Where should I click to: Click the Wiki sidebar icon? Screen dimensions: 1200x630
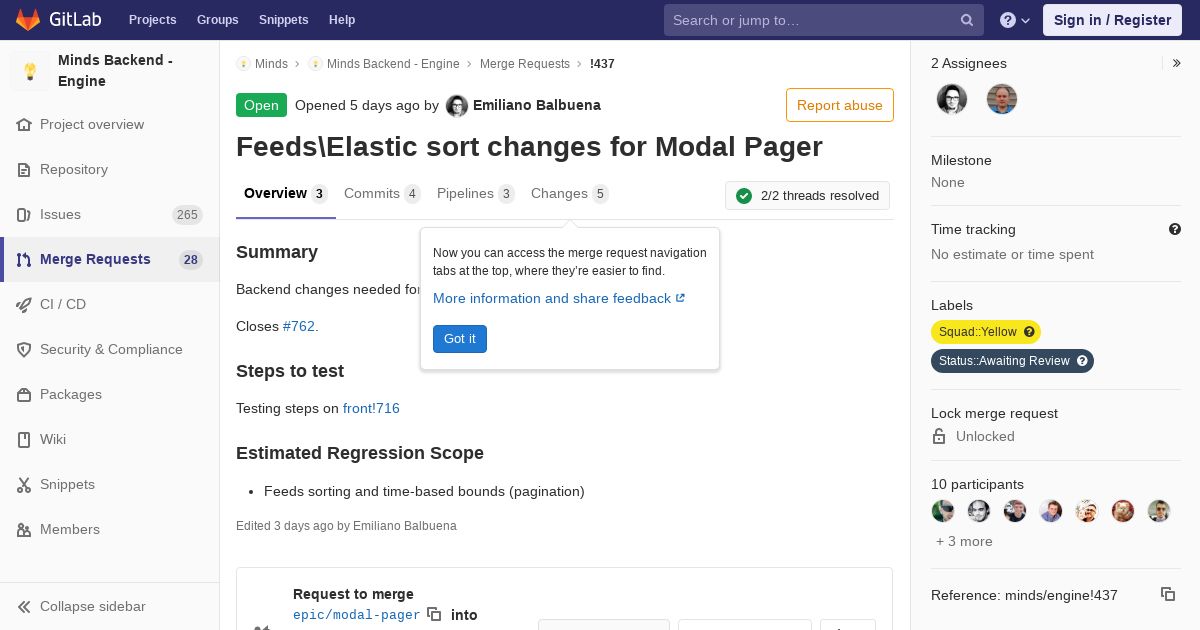[24, 439]
